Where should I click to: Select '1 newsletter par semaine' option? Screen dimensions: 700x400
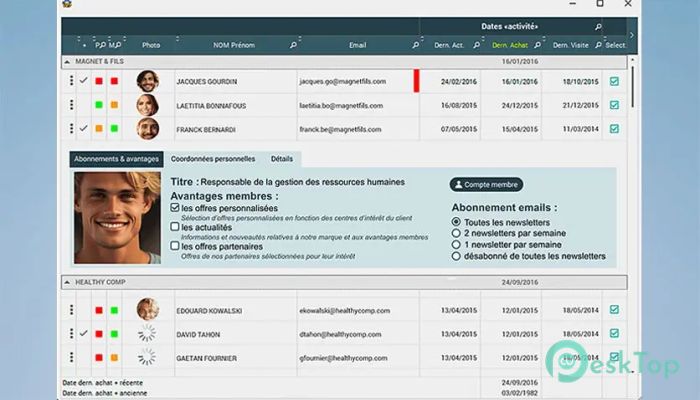(x=456, y=245)
